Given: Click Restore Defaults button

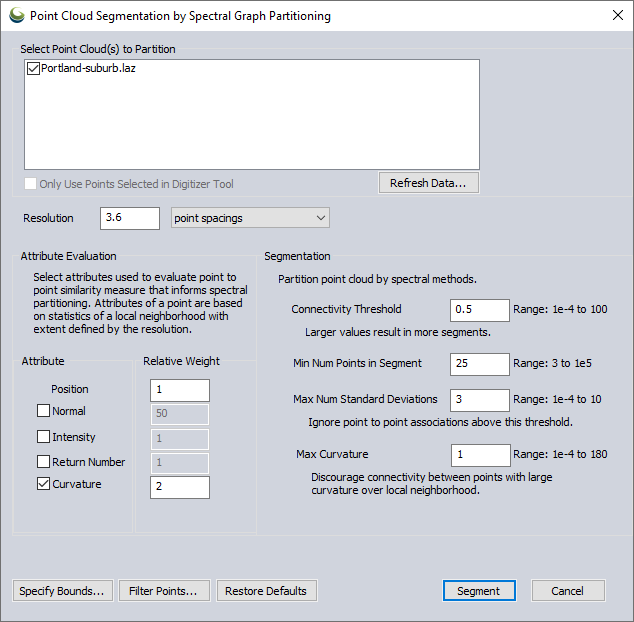Looking at the screenshot, I should click(x=266, y=591).
